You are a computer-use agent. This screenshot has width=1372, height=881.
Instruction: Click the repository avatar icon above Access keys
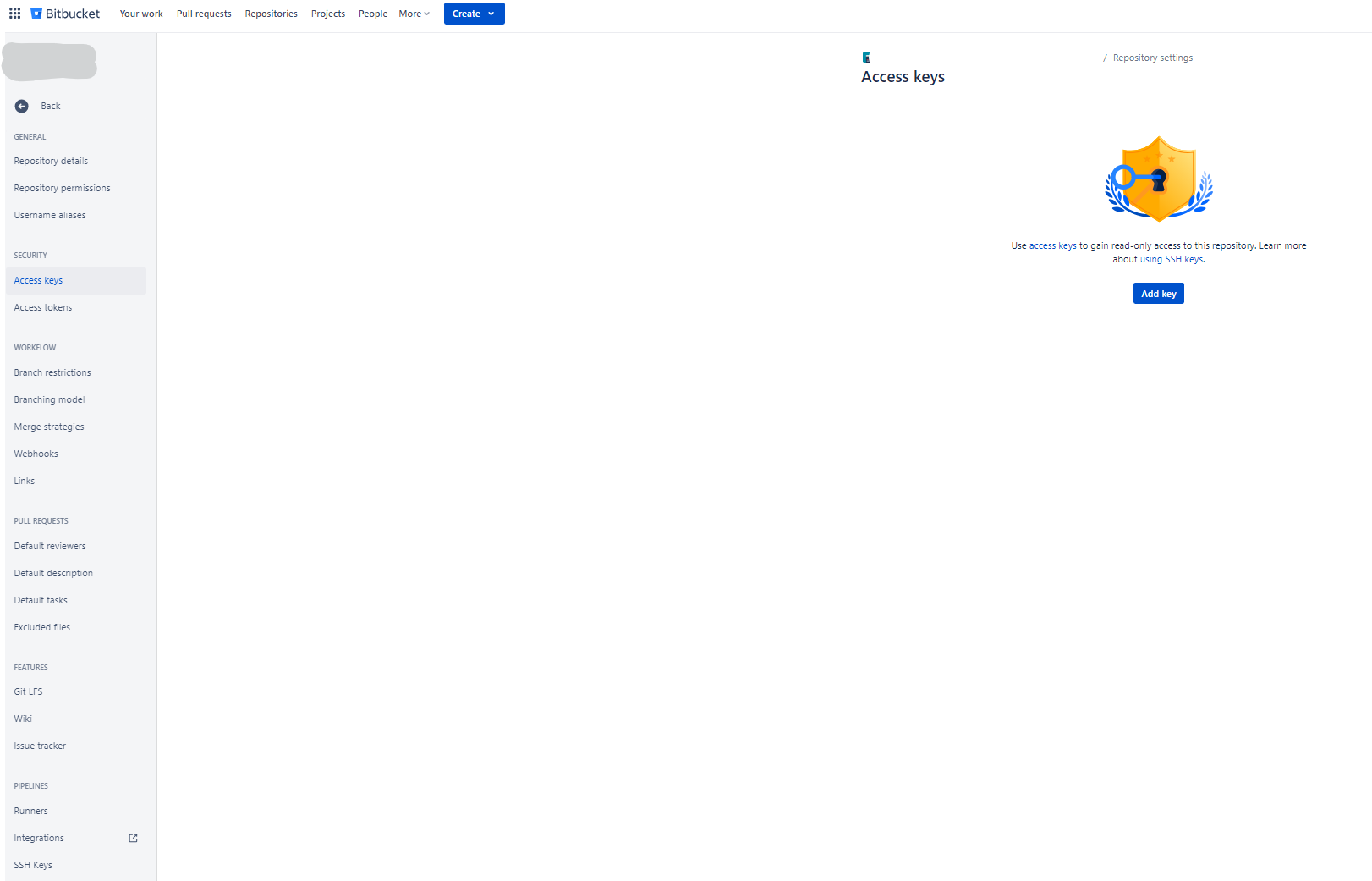click(866, 58)
